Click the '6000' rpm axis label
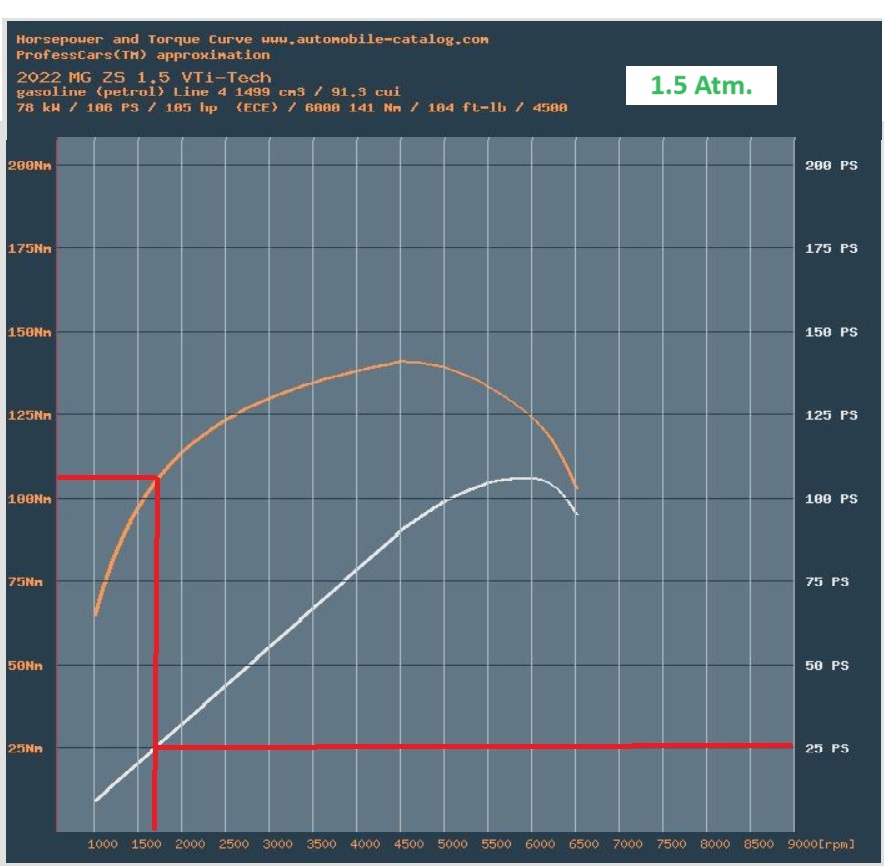The width and height of the screenshot is (884, 866). click(540, 845)
